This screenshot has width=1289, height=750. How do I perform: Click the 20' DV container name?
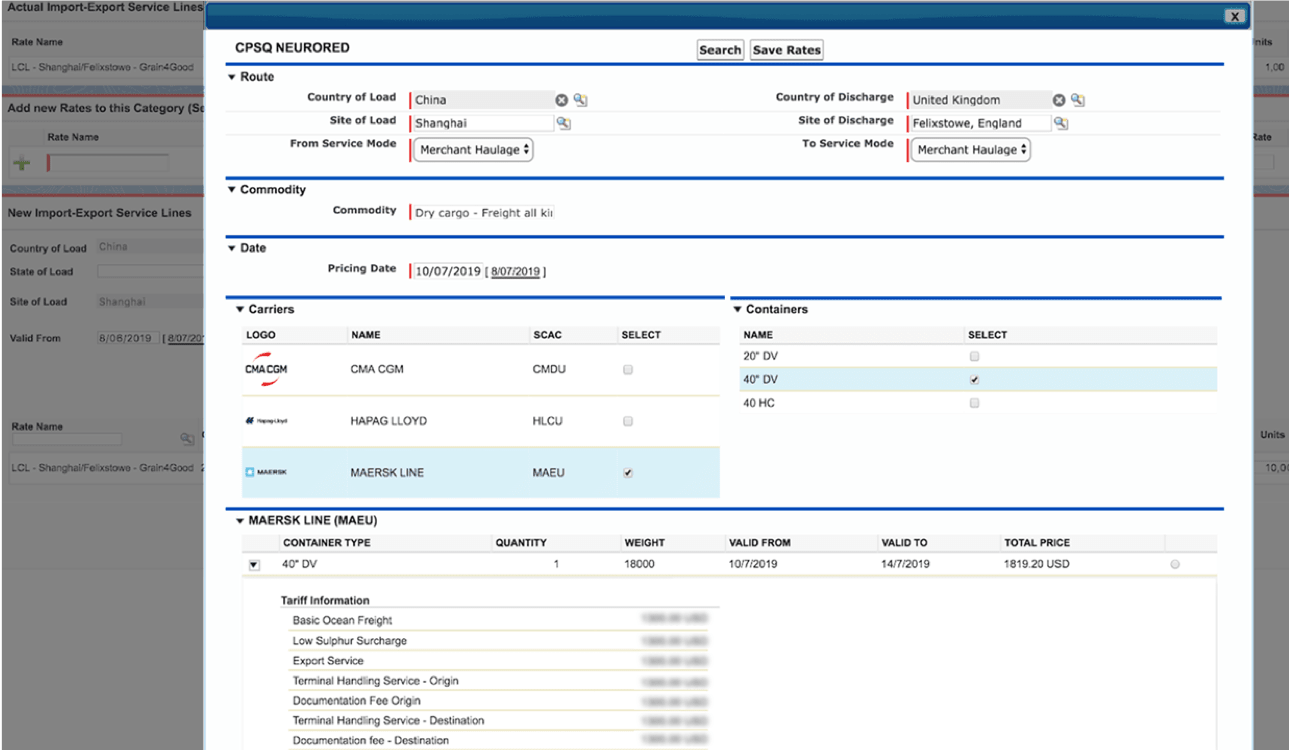(760, 356)
